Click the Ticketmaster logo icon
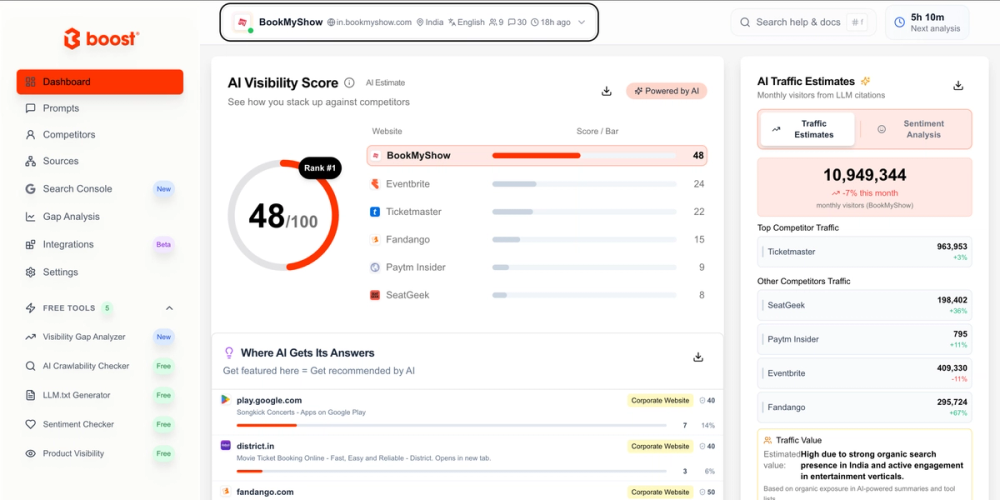This screenshot has height=500, width=1000. 375,212
